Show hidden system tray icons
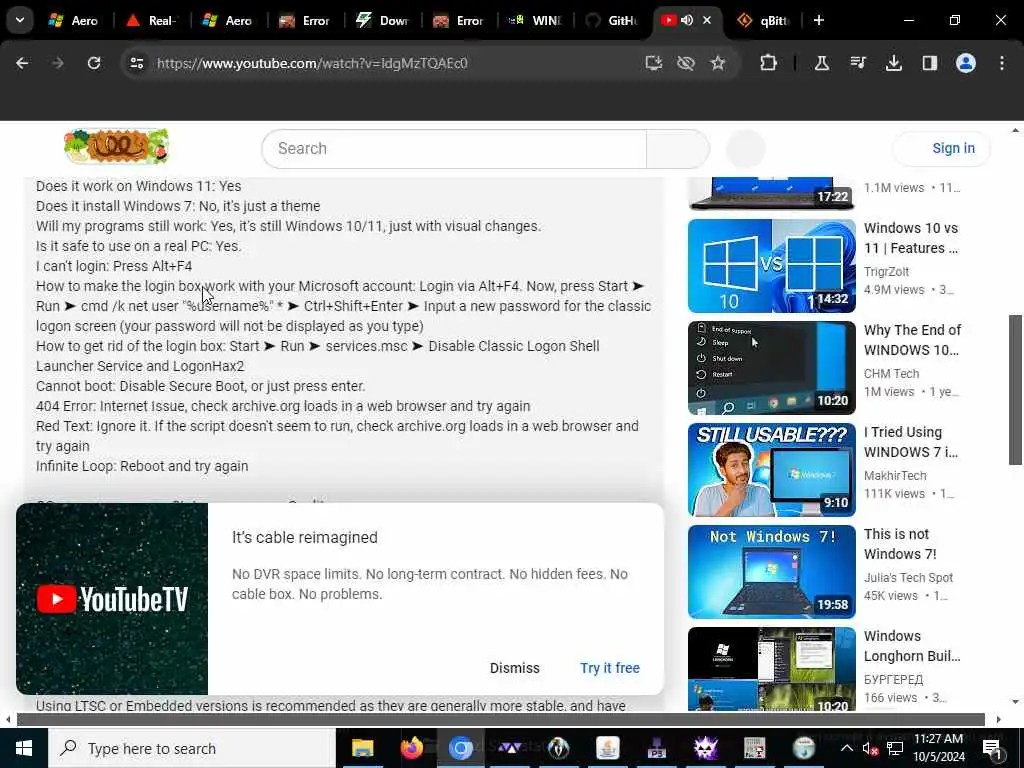The height and width of the screenshot is (768, 1024). (846, 748)
